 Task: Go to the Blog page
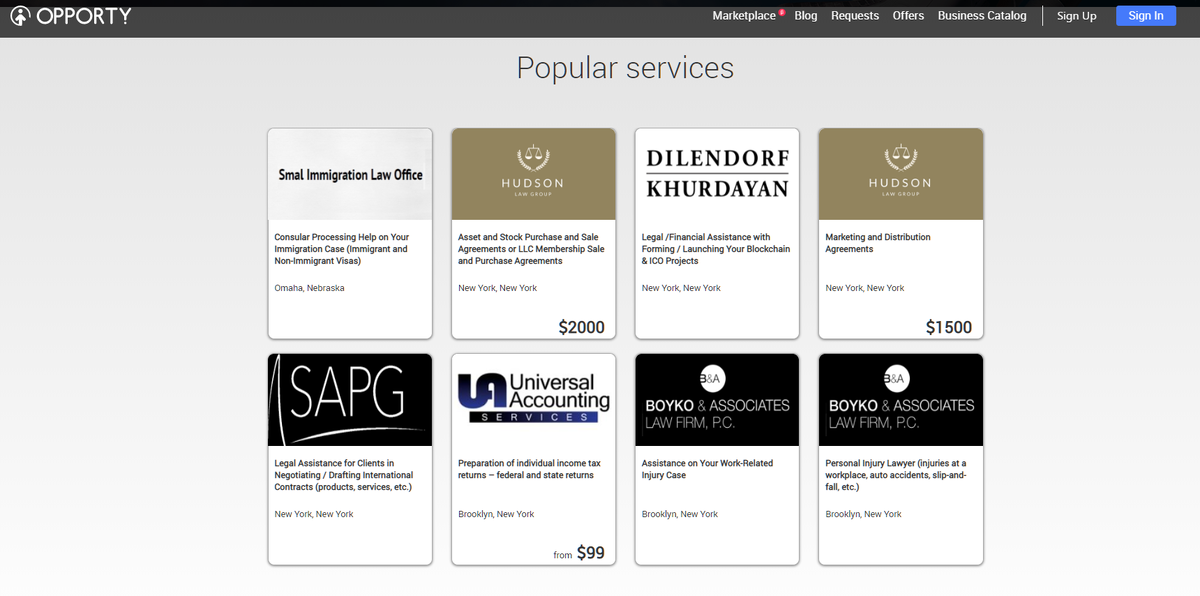[x=806, y=16]
